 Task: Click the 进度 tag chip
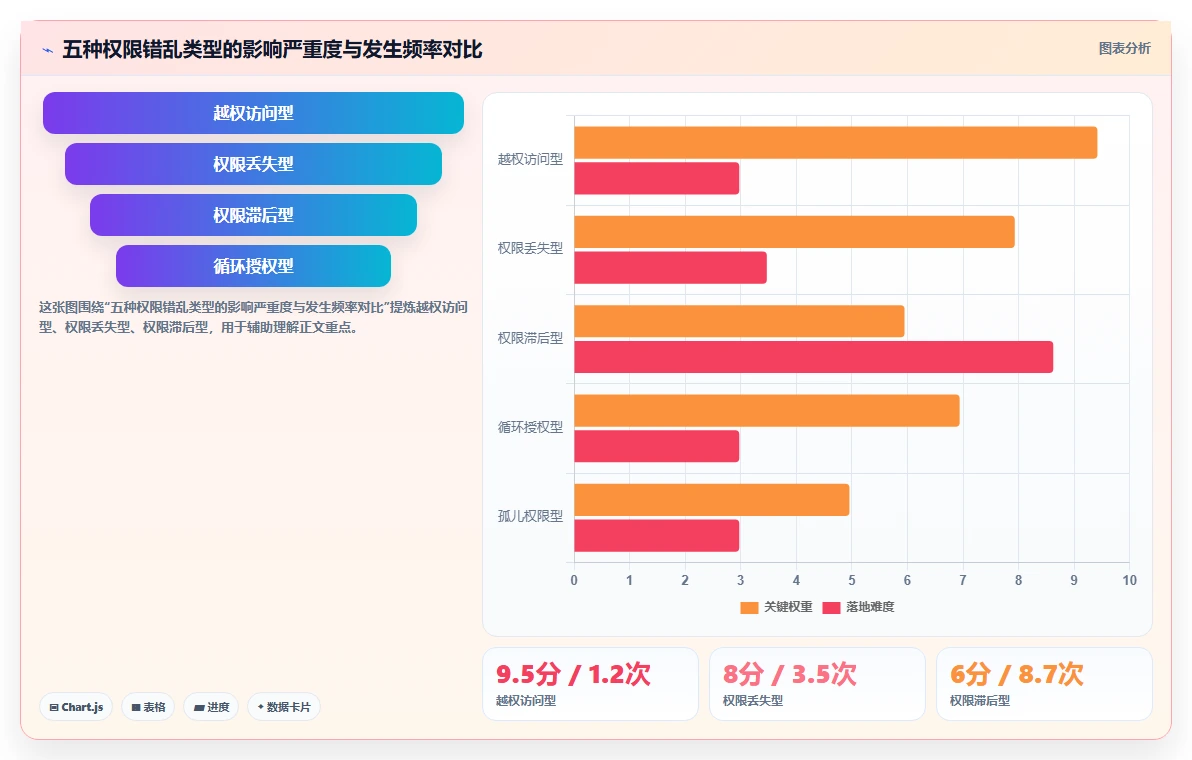tap(211, 707)
